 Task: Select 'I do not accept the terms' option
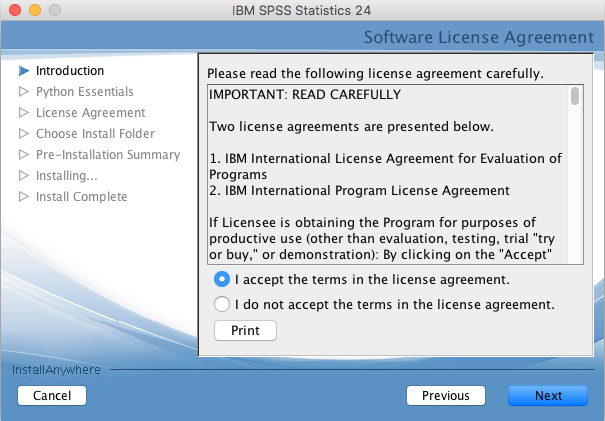222,304
